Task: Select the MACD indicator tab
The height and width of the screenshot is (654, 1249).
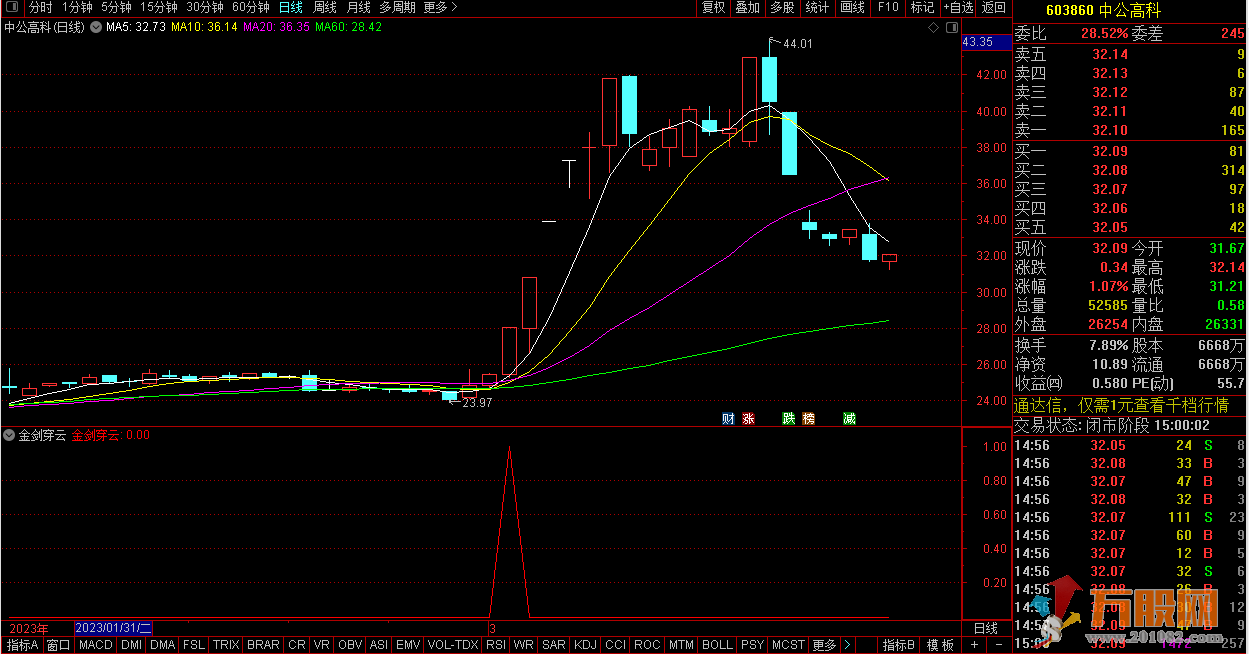Action: point(95,645)
